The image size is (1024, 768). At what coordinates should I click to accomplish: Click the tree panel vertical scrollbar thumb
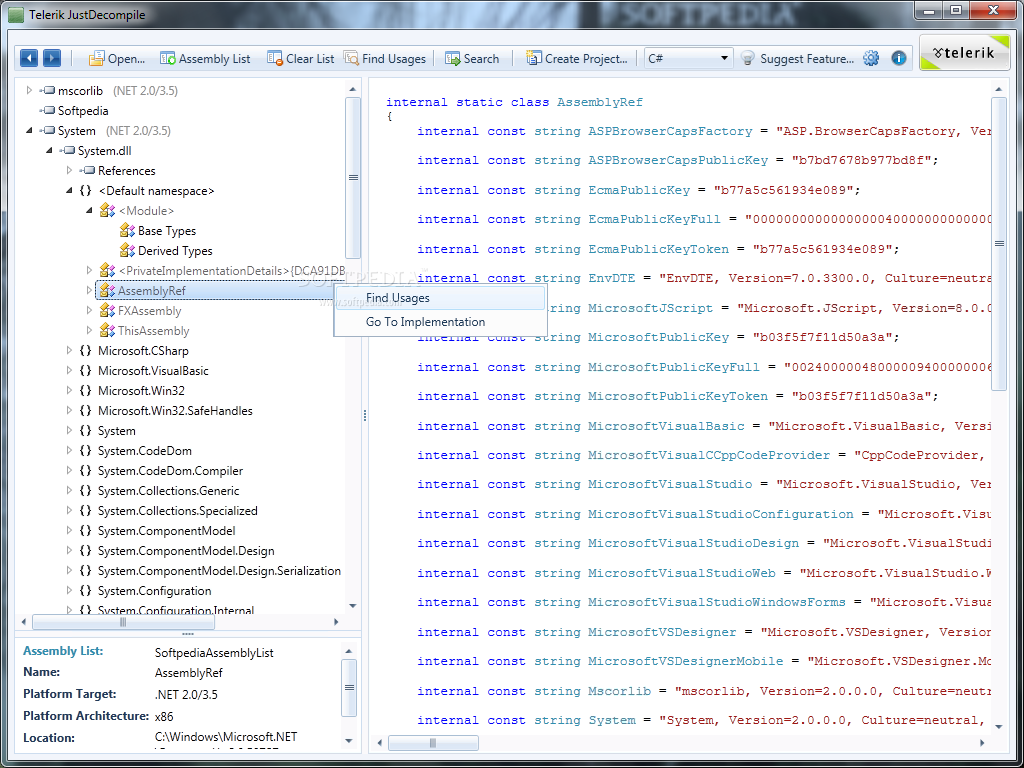coord(353,178)
